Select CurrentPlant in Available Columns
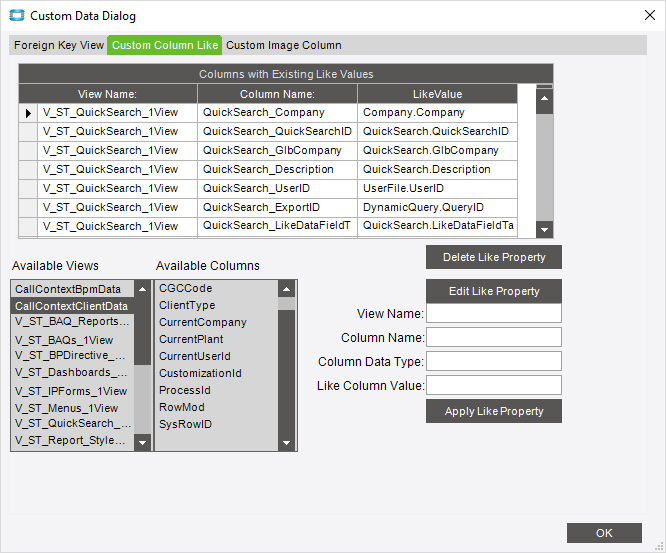 pos(217,339)
